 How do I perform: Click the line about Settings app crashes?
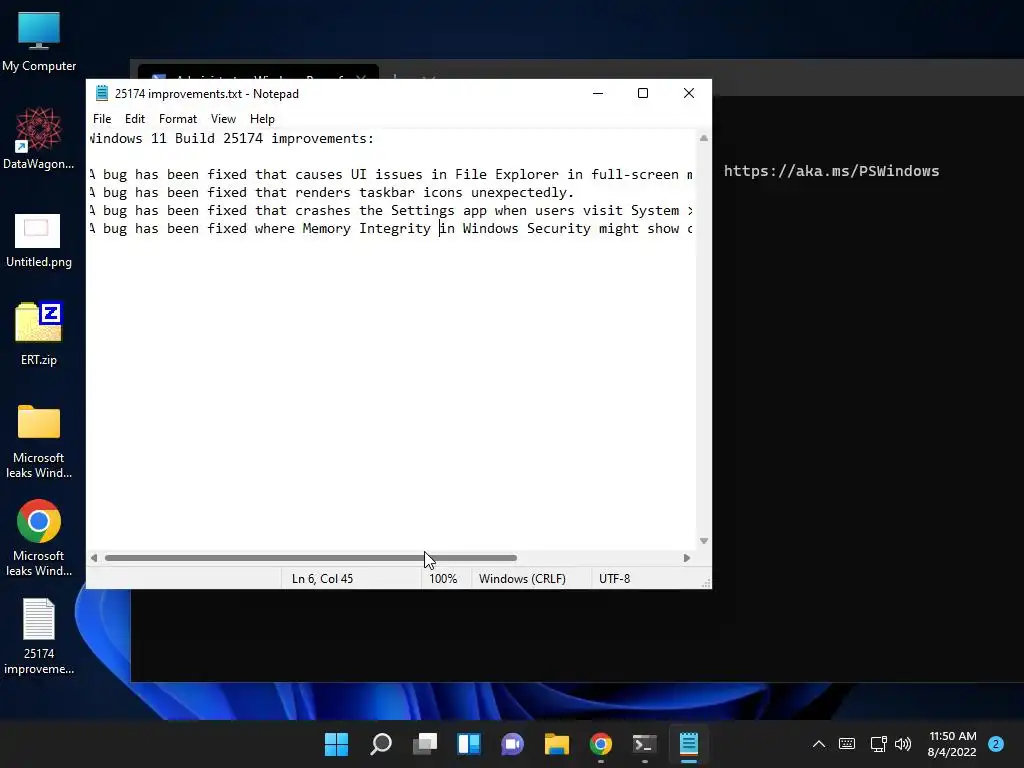[x=391, y=210]
